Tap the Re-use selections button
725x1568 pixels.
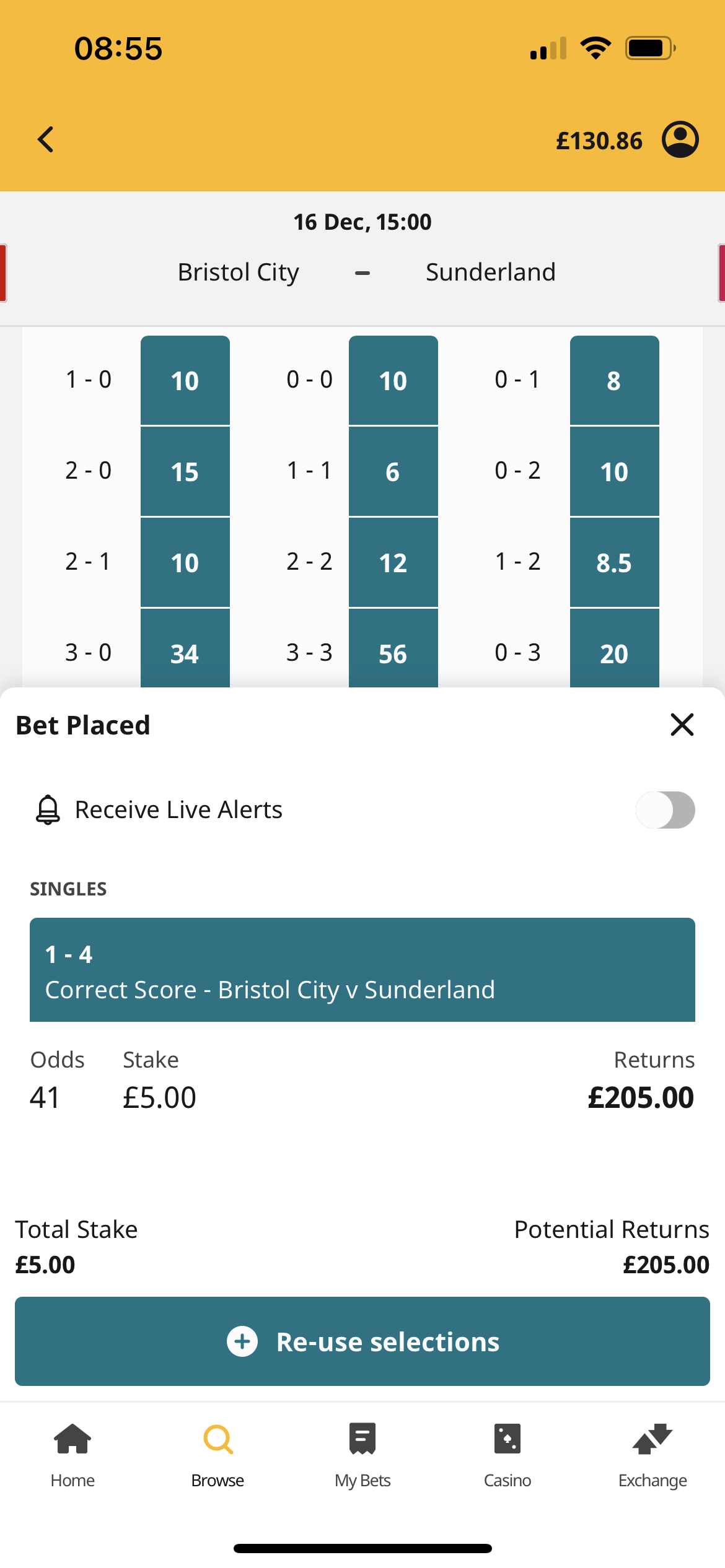coord(362,1341)
